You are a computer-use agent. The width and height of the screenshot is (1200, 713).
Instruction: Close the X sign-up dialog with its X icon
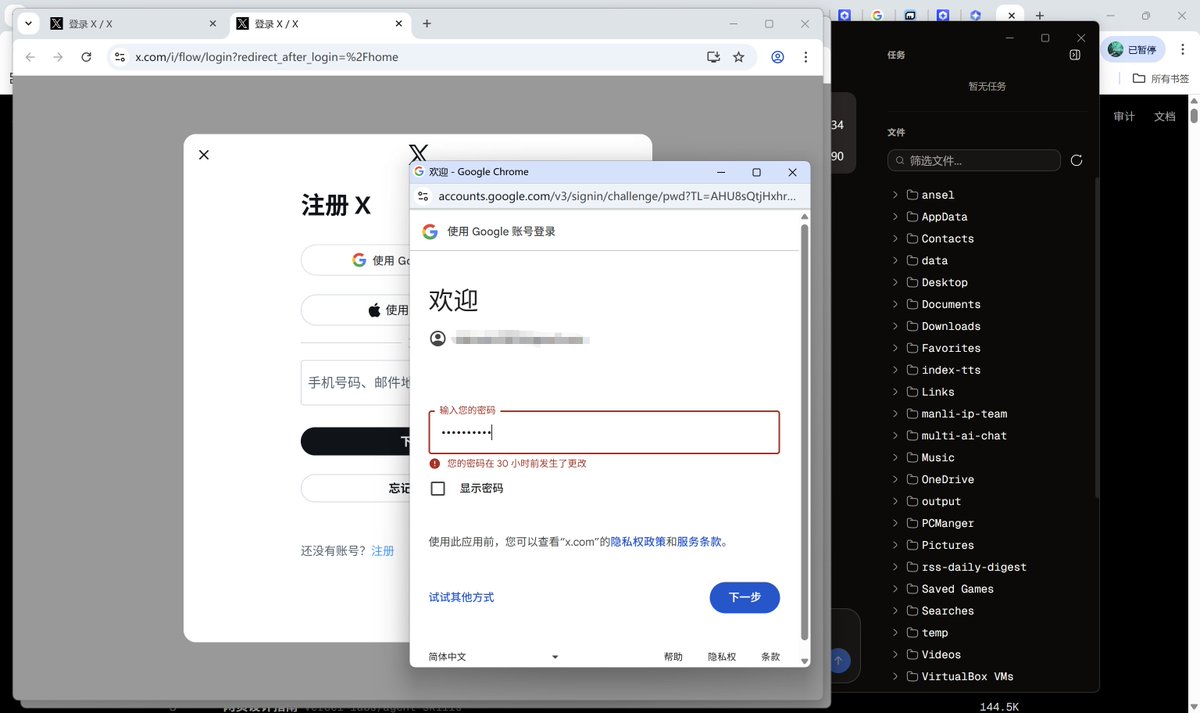click(204, 154)
